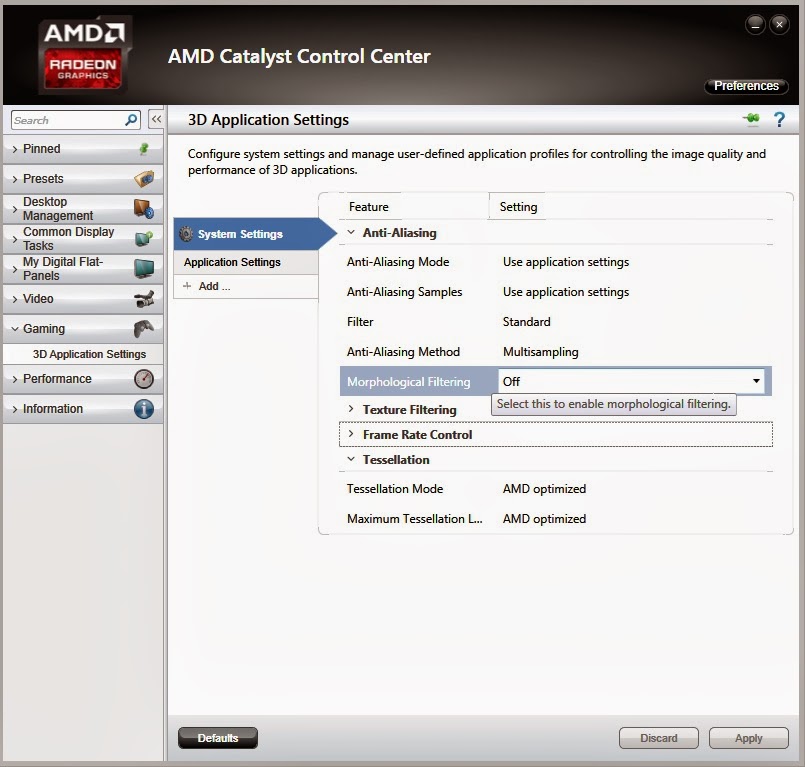Click the Morphological Filtering feature label
Screen dimensions: 805x767
(x=409, y=381)
